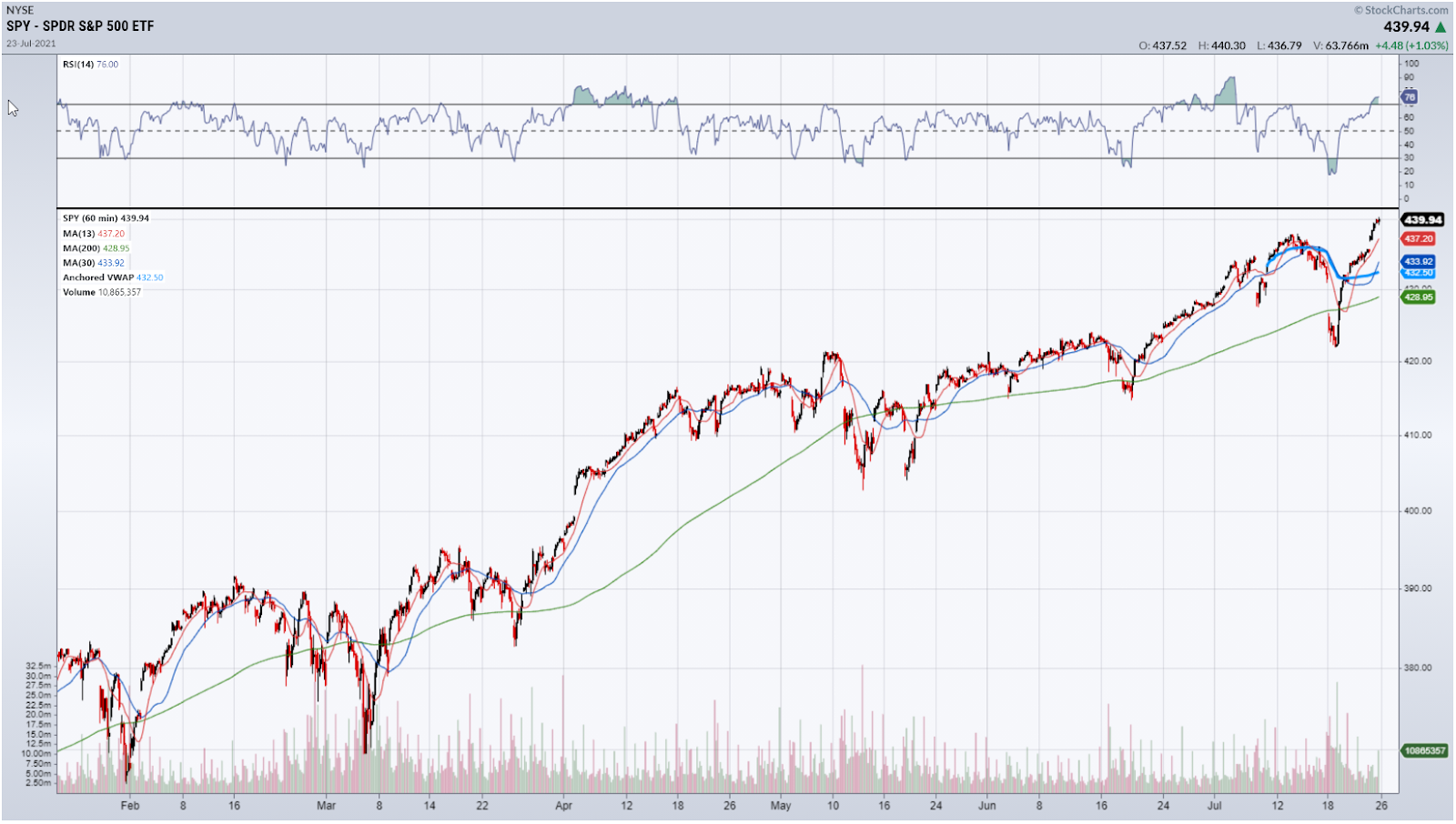Click the Jun label on date axis
Image resolution: width=1456 pixels, height=824 pixels.
987,806
